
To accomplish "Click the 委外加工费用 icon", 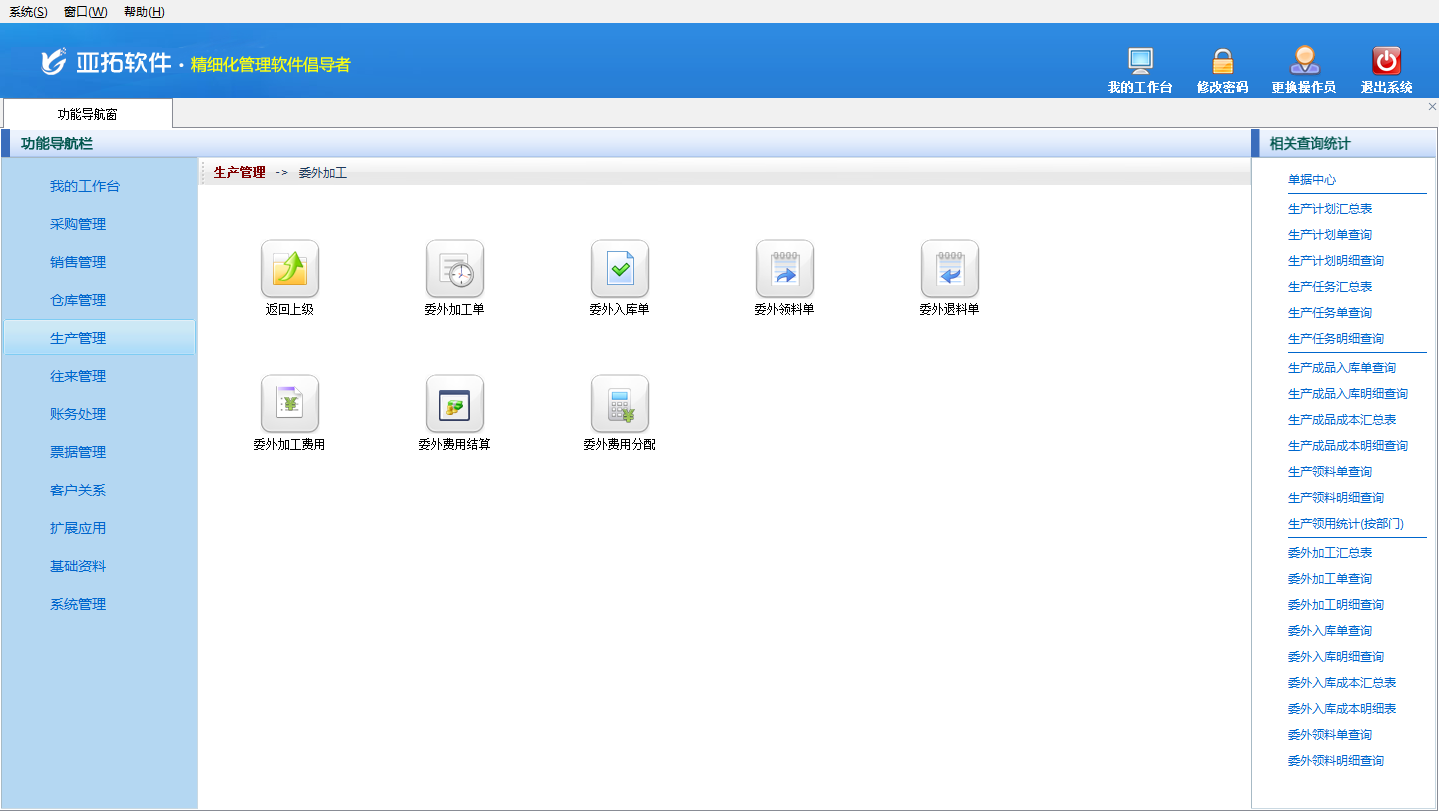I will [x=289, y=404].
